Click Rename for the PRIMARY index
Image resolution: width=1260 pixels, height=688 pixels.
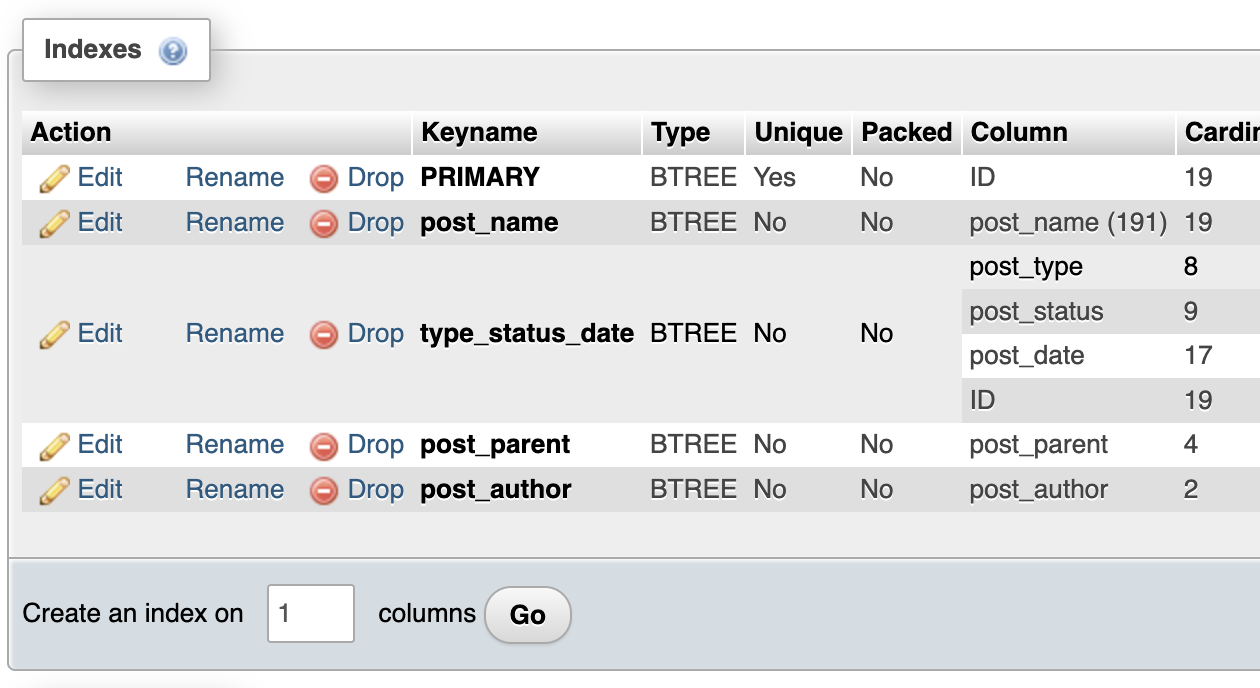coord(235,177)
